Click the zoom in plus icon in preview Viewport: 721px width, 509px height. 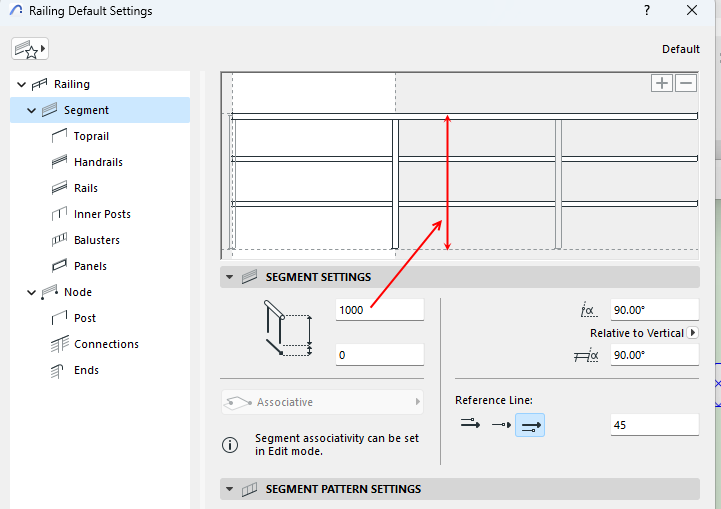[x=662, y=83]
